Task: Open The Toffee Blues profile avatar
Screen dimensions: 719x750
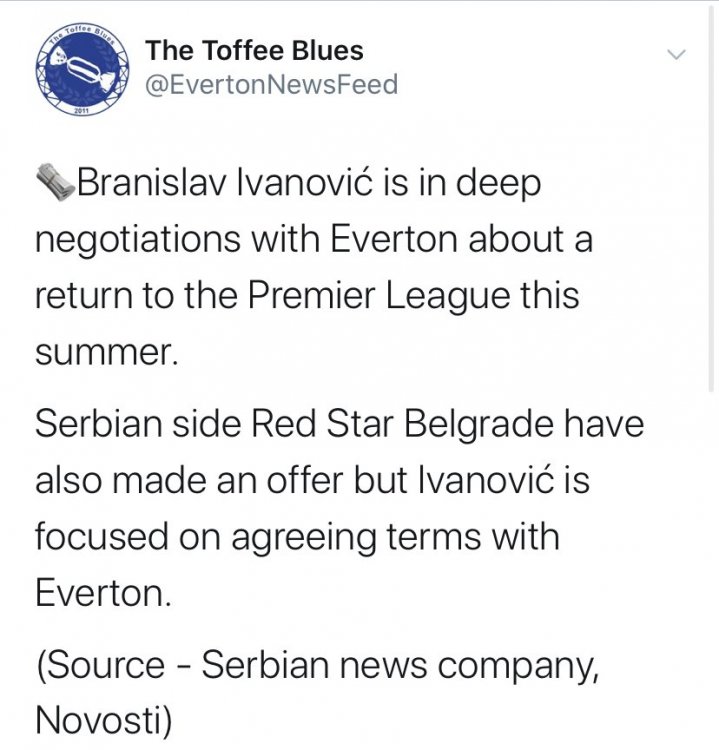Action: tap(78, 68)
